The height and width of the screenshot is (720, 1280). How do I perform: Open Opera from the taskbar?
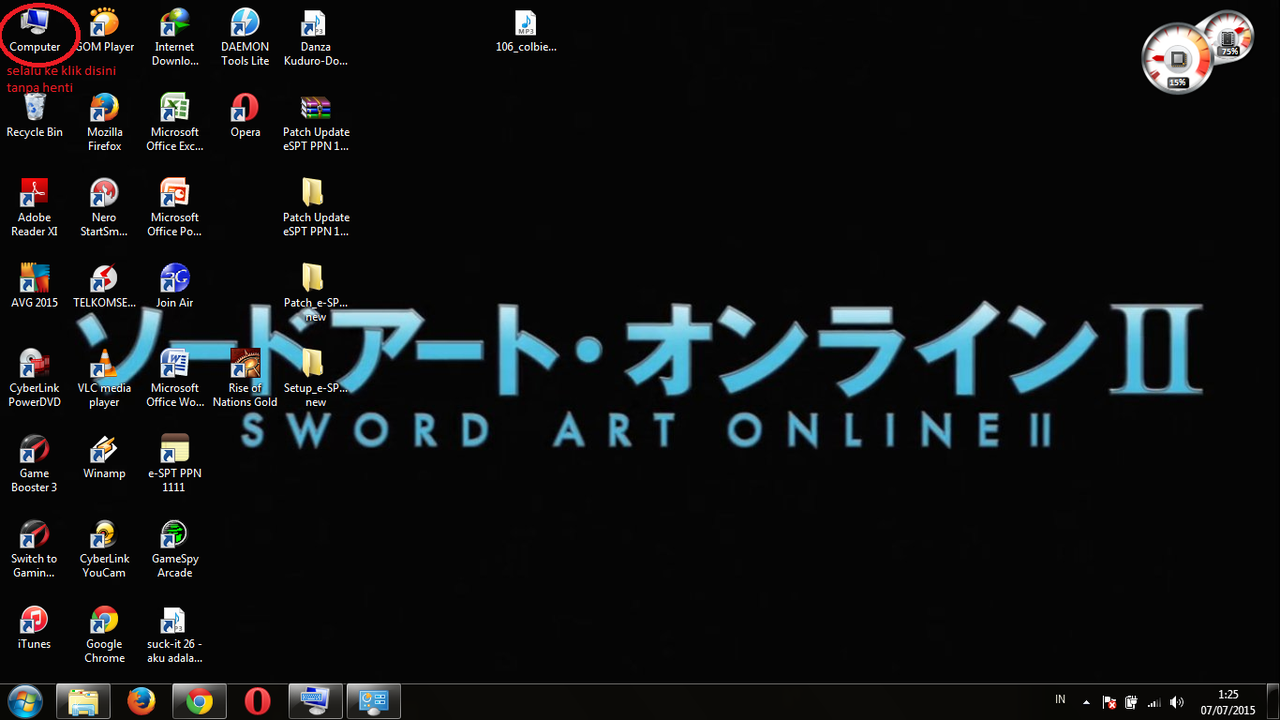(x=257, y=702)
